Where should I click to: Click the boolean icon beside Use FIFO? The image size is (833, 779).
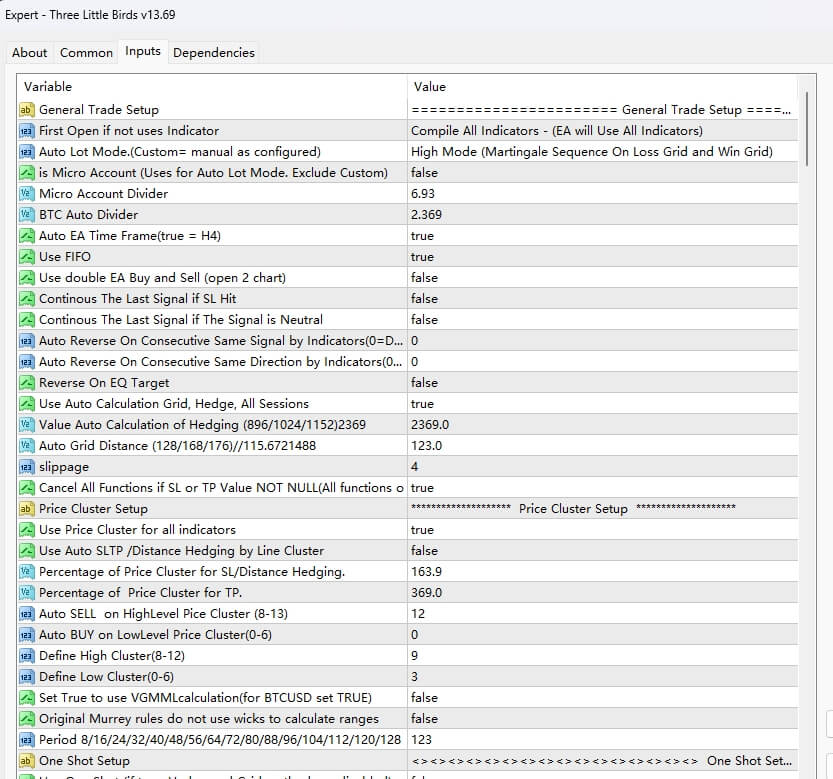click(x=27, y=257)
